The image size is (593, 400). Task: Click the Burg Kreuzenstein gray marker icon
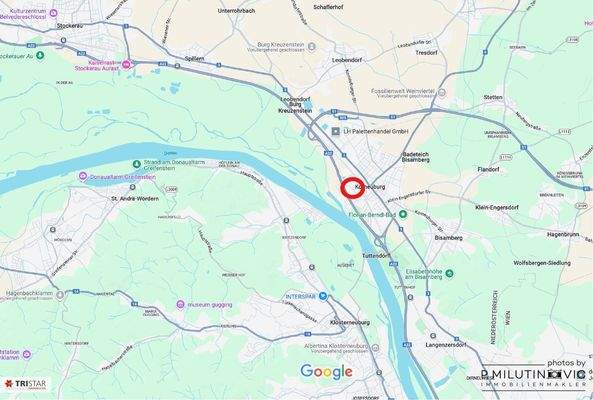click(x=312, y=47)
